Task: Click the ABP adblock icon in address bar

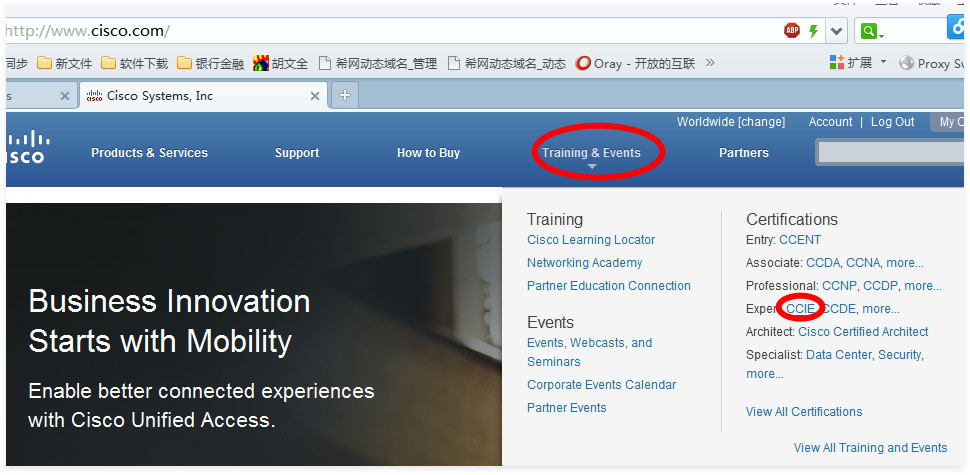Action: click(x=792, y=30)
